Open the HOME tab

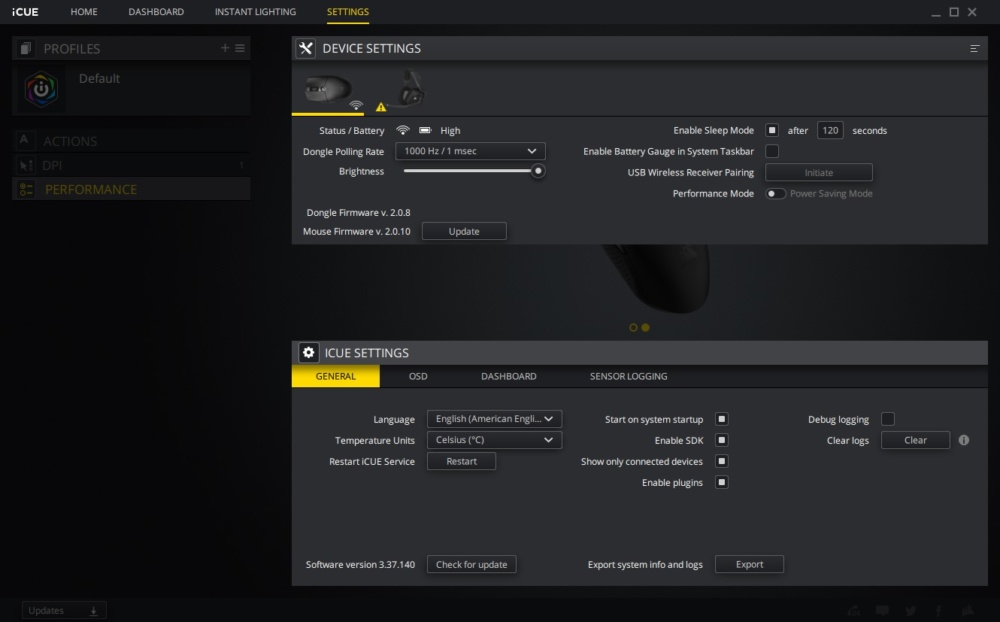[84, 11]
